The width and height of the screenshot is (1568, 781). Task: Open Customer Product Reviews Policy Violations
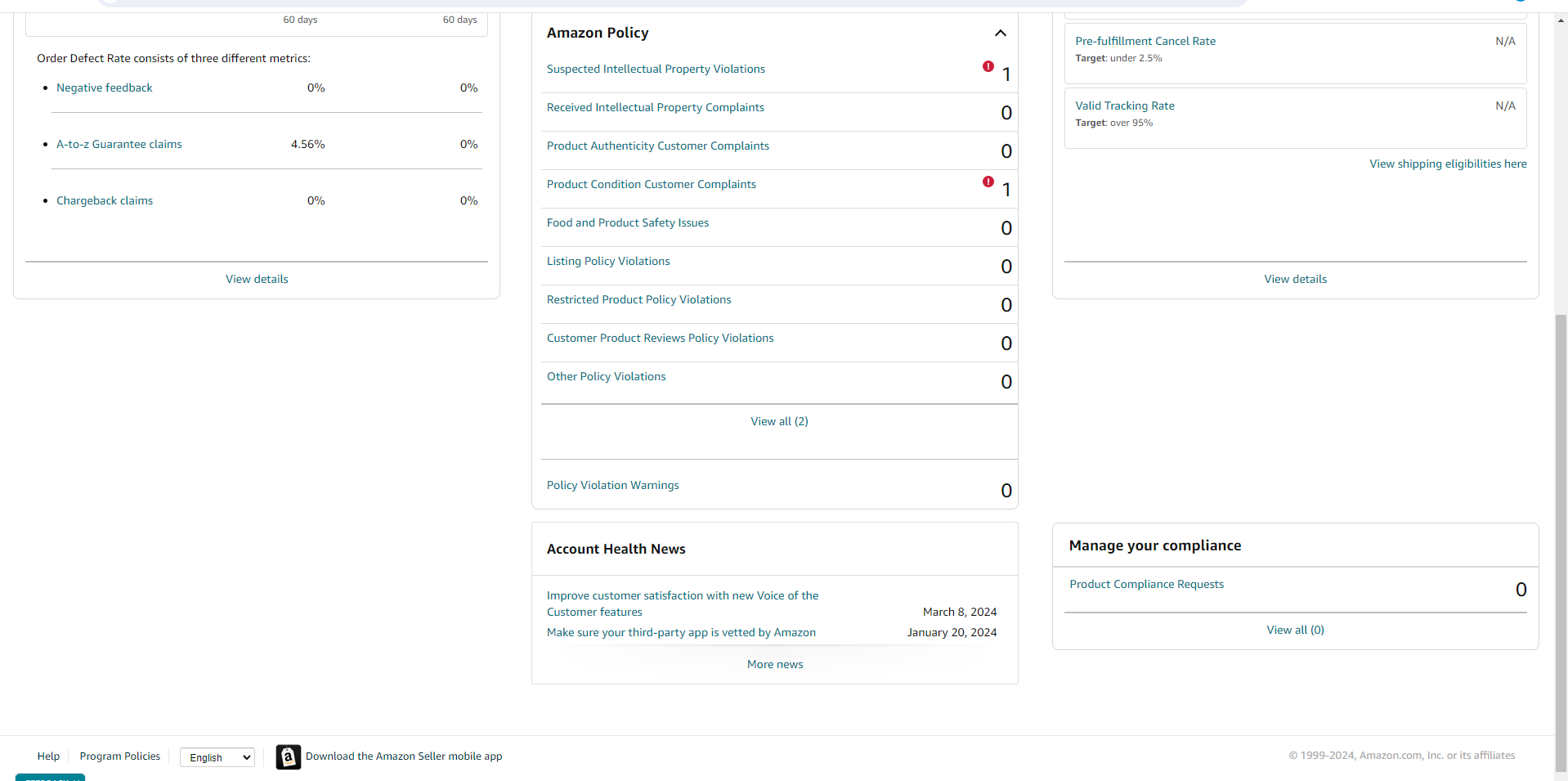tap(660, 338)
